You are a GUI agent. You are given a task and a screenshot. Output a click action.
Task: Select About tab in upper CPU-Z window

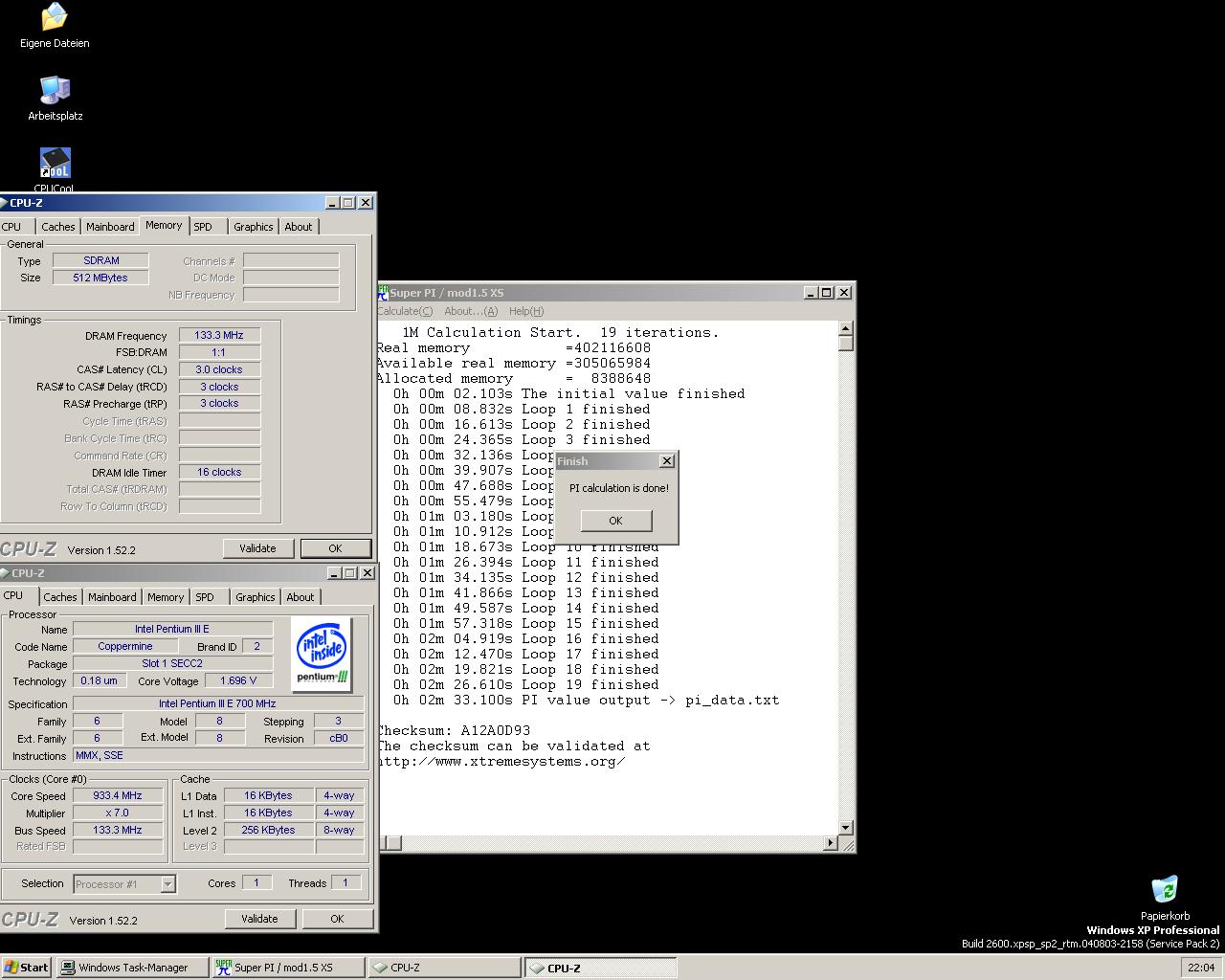pos(299,227)
